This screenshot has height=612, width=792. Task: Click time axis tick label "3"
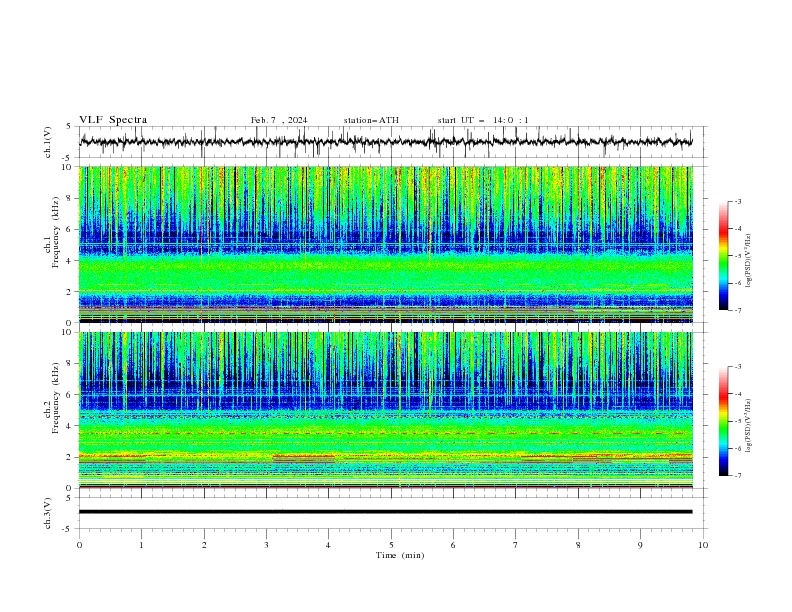[x=266, y=545]
